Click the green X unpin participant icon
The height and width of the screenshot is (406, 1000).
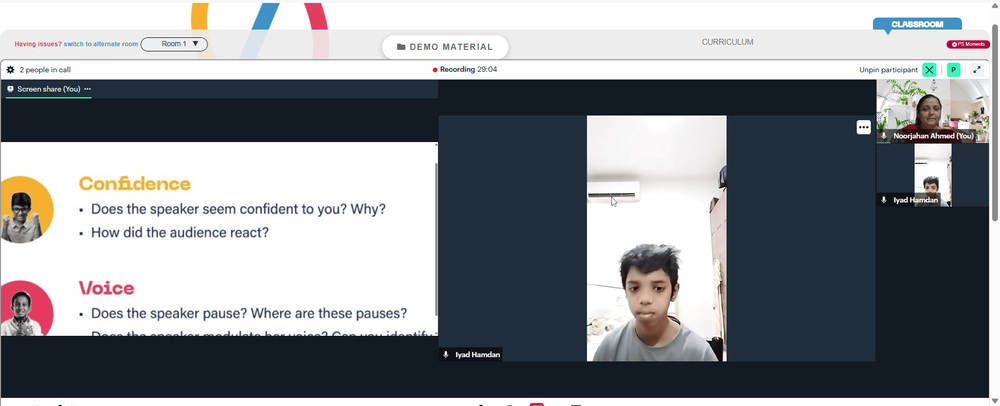(x=929, y=69)
